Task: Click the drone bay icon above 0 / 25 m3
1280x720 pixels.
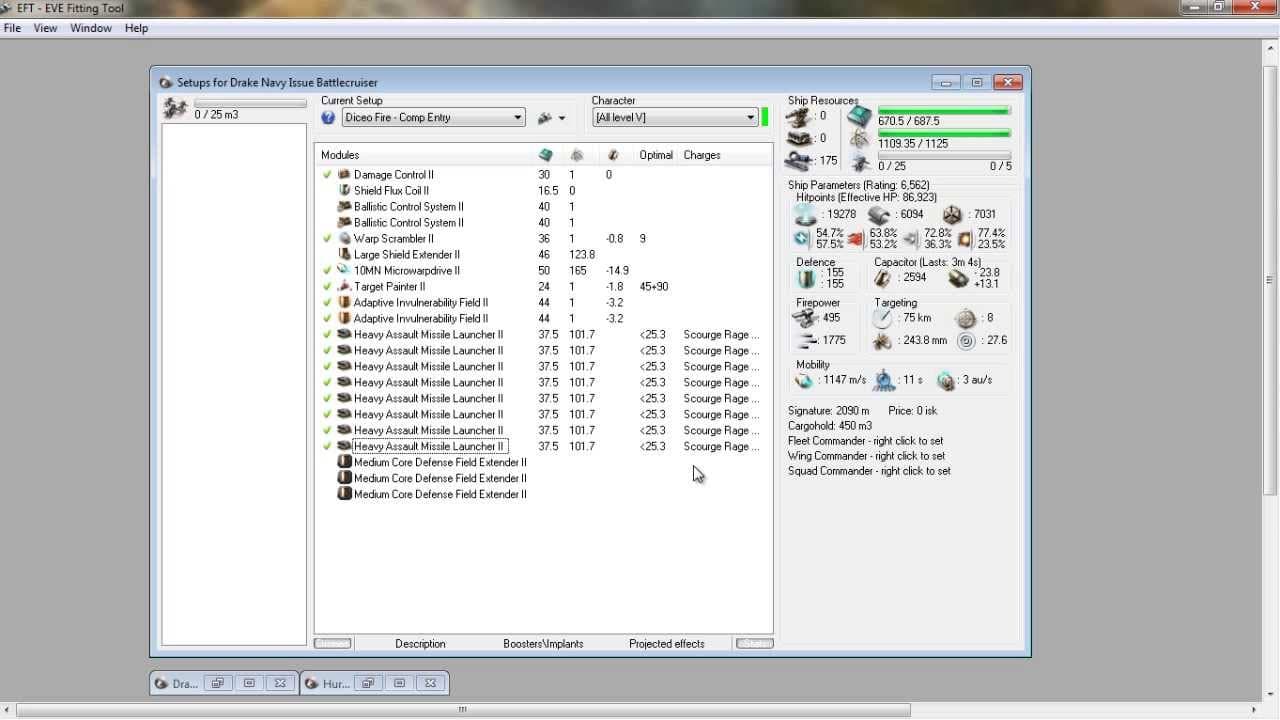Action: point(176,108)
